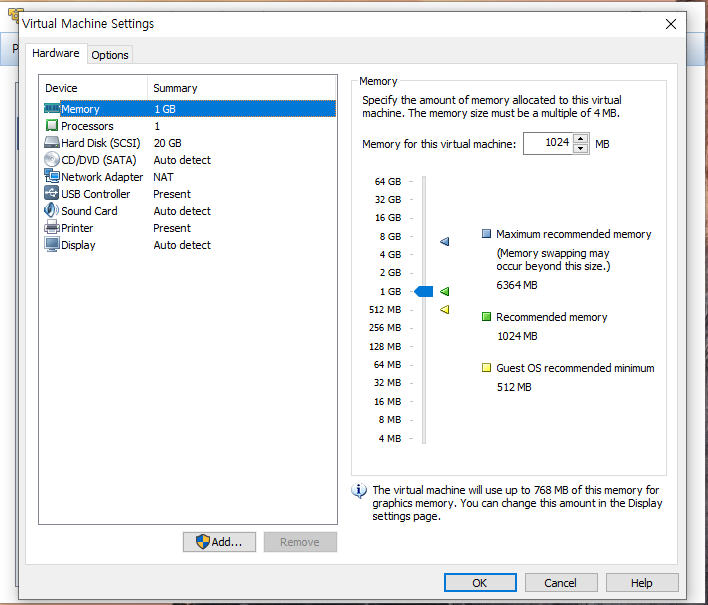
Task: Click the Device column header
Action: pos(93,88)
